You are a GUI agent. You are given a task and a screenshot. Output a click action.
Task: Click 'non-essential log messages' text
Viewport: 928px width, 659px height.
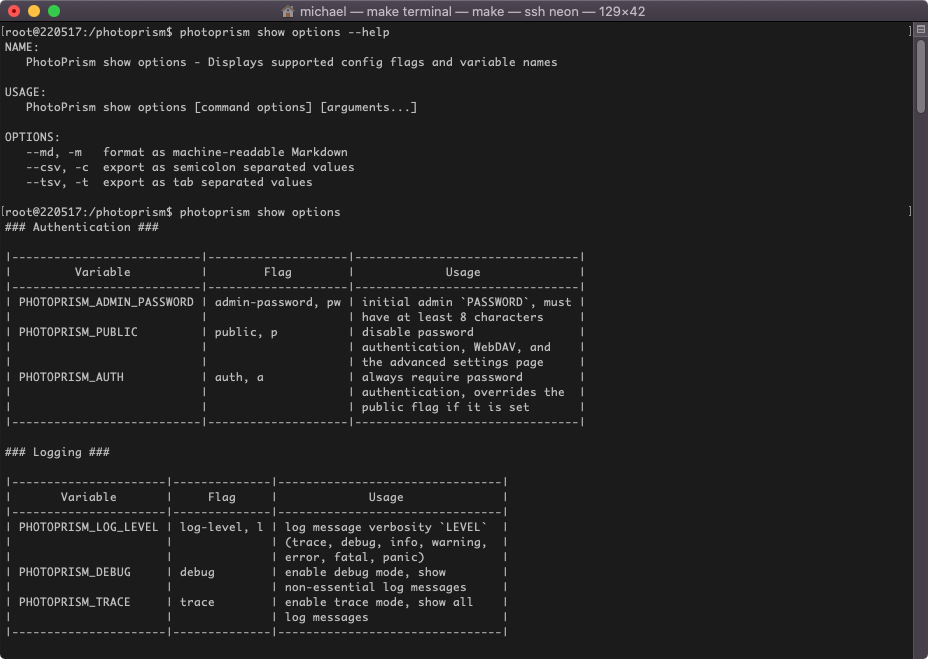pyautogui.click(x=375, y=587)
